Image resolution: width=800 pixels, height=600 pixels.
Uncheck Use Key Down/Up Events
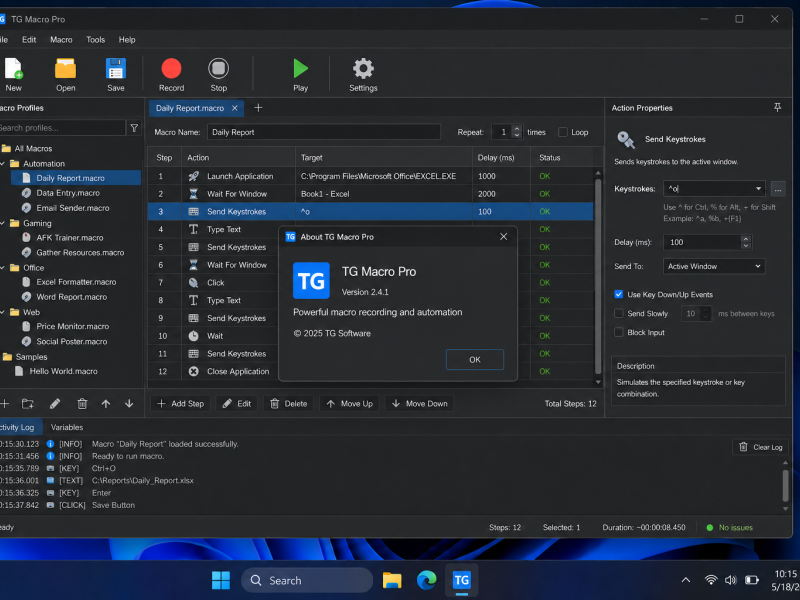click(x=618, y=294)
